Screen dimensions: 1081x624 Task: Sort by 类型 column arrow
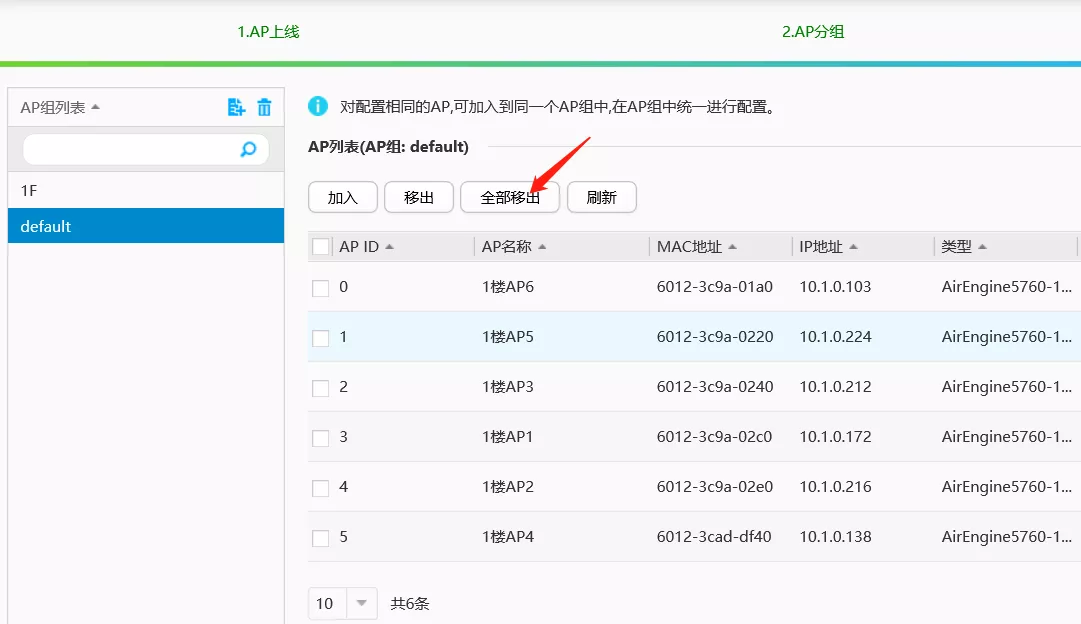coord(983,247)
